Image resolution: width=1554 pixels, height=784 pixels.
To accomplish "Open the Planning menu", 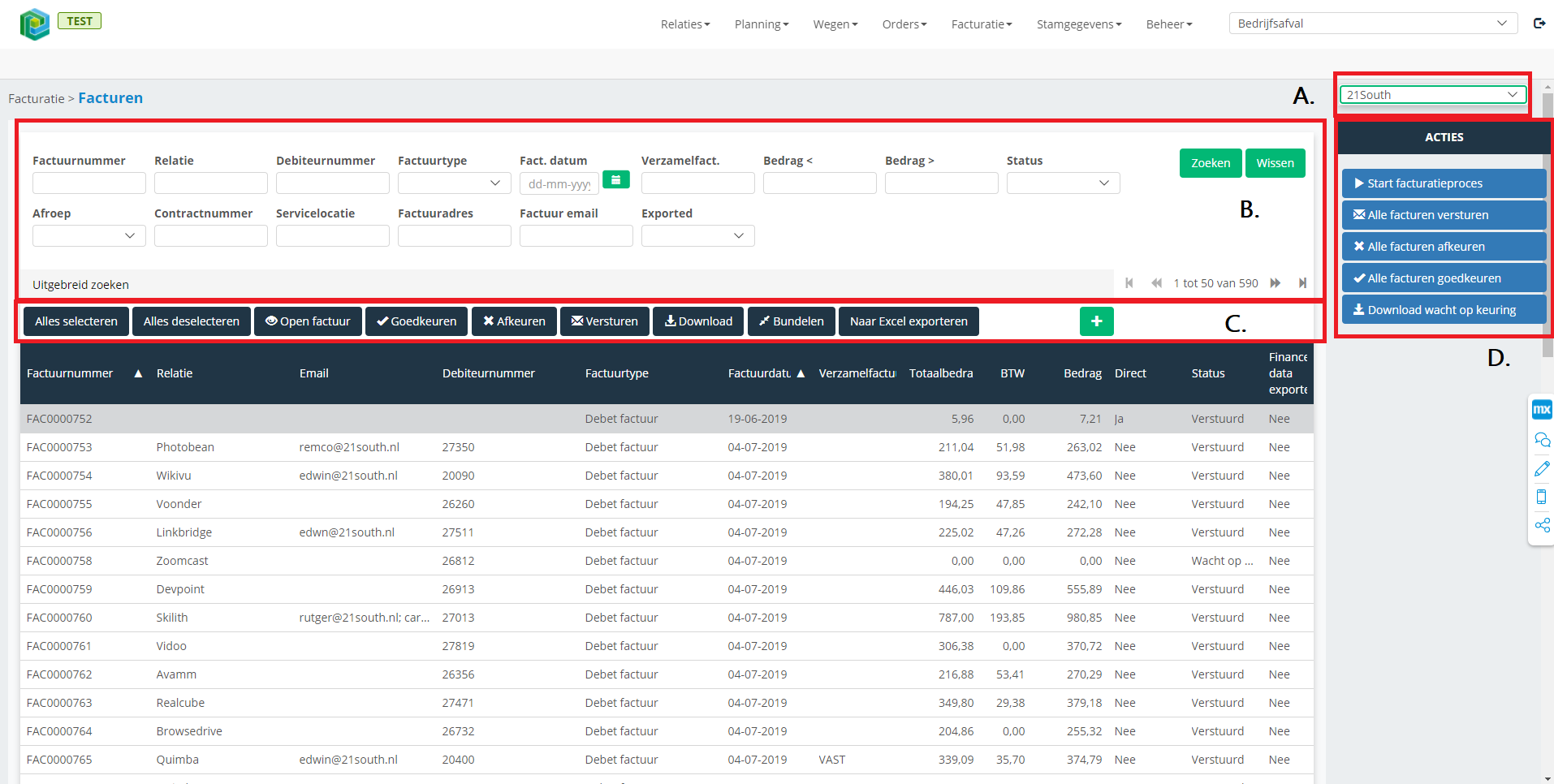I will click(762, 24).
